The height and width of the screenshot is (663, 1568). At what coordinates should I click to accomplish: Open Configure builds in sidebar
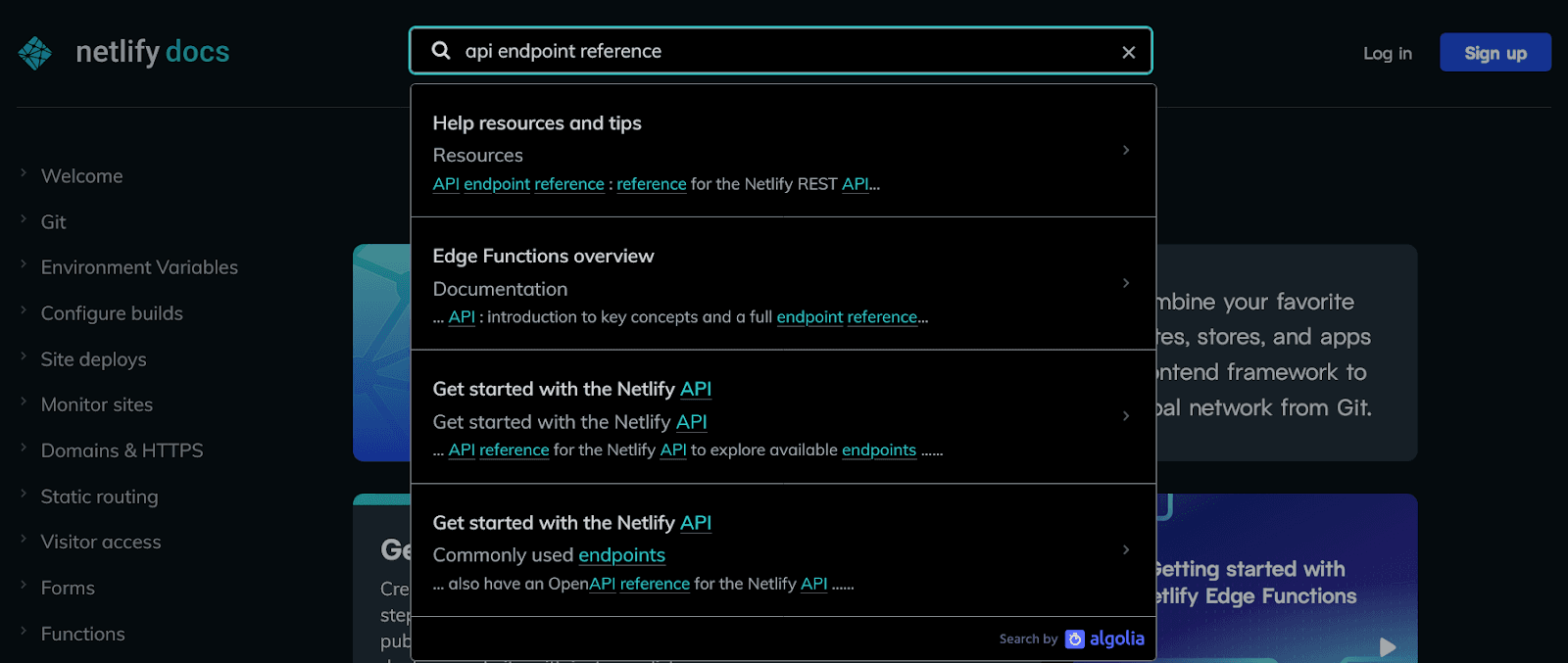[112, 313]
